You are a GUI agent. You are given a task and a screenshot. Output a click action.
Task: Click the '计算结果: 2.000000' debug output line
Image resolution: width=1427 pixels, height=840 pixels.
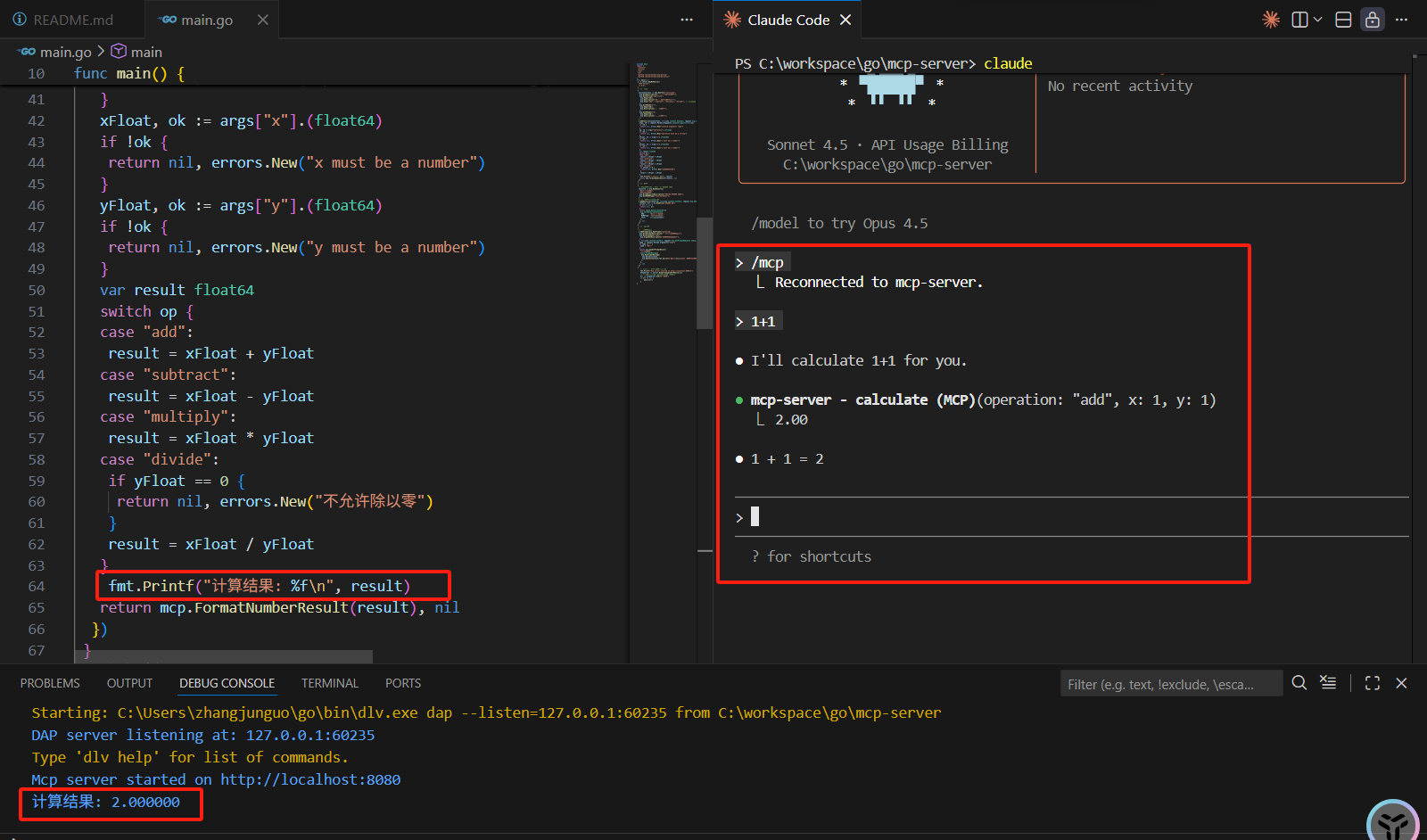tap(106, 802)
